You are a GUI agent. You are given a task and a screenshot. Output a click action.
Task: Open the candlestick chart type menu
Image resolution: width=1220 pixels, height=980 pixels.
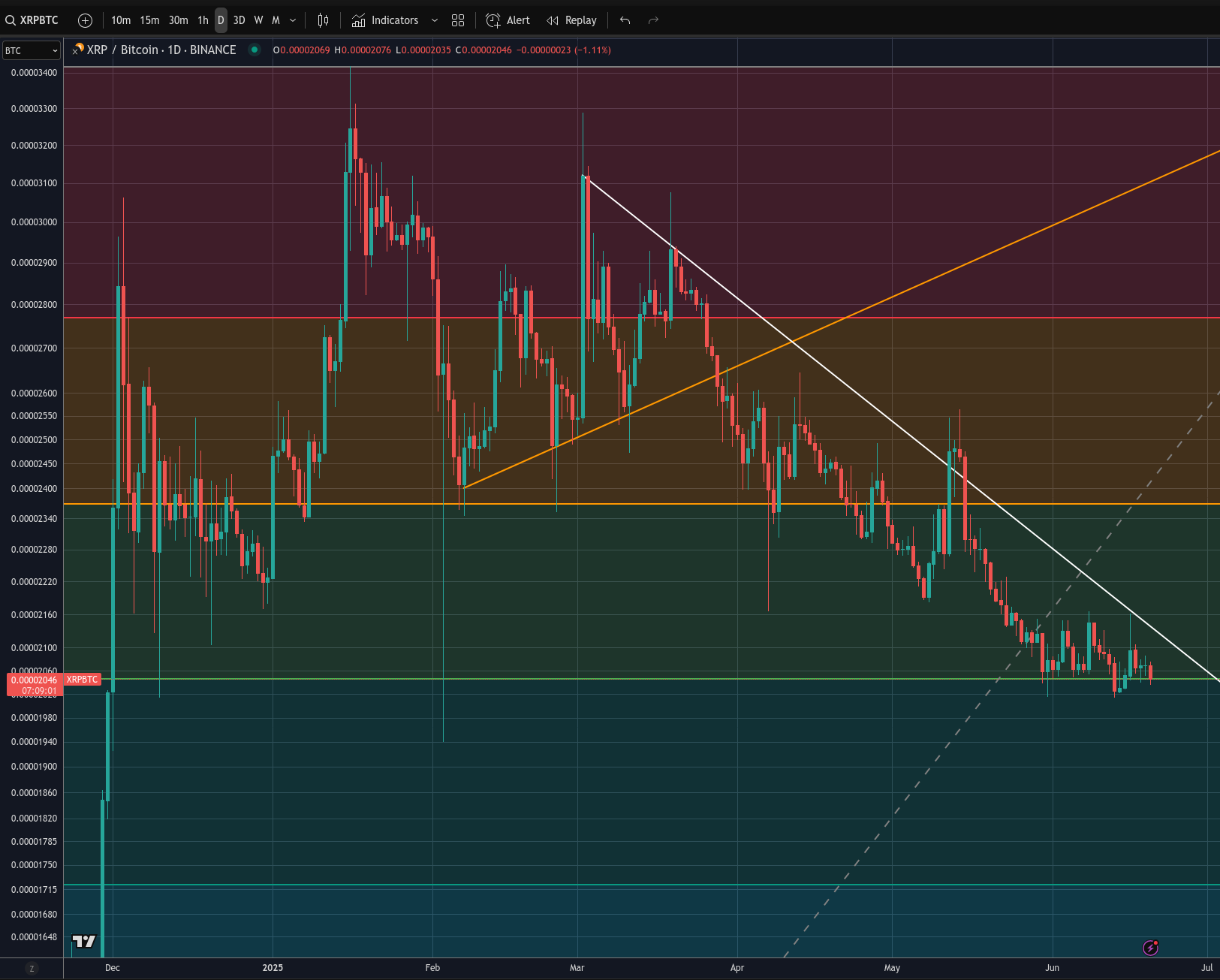point(323,20)
